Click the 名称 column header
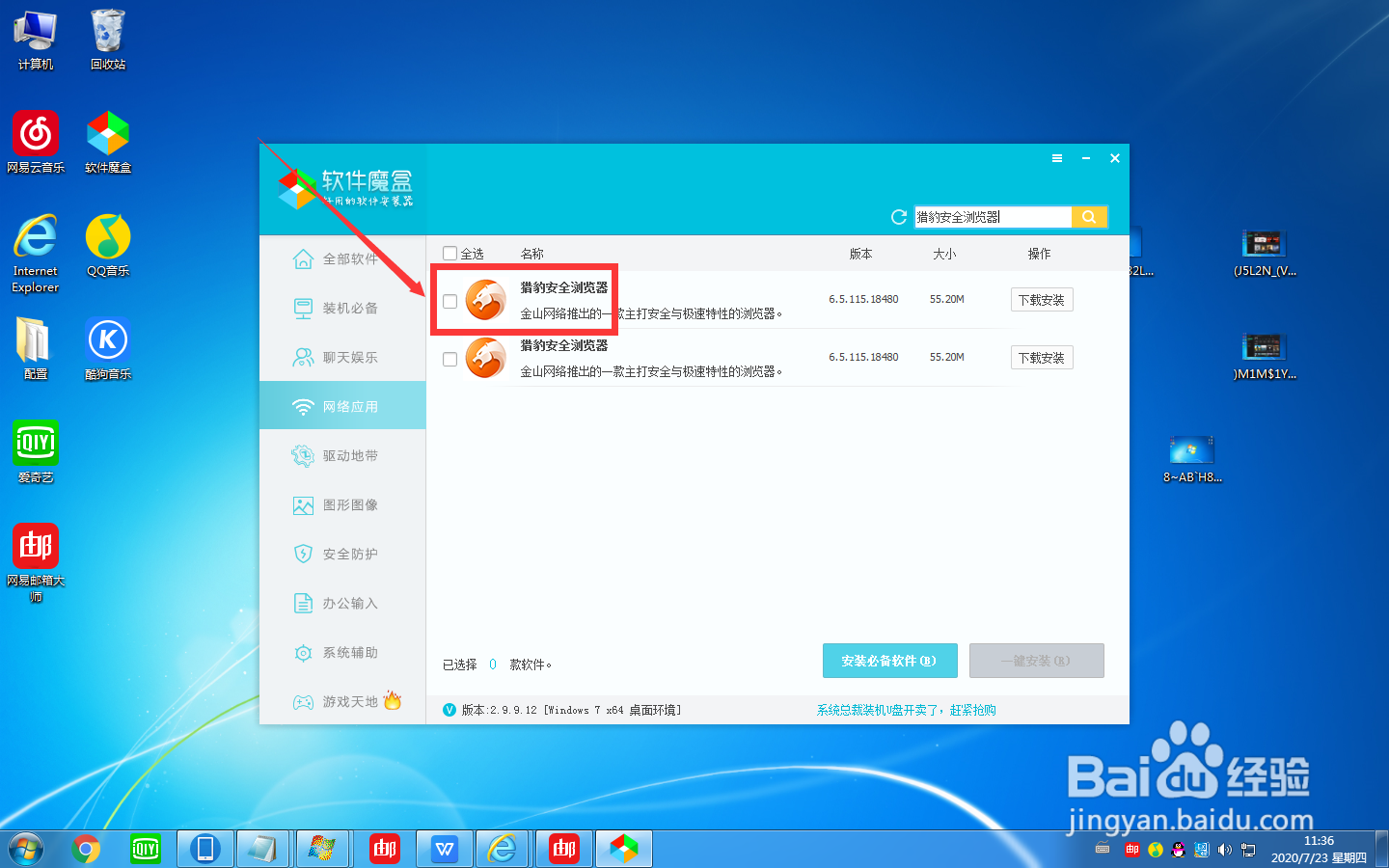The image size is (1389, 868). (532, 254)
